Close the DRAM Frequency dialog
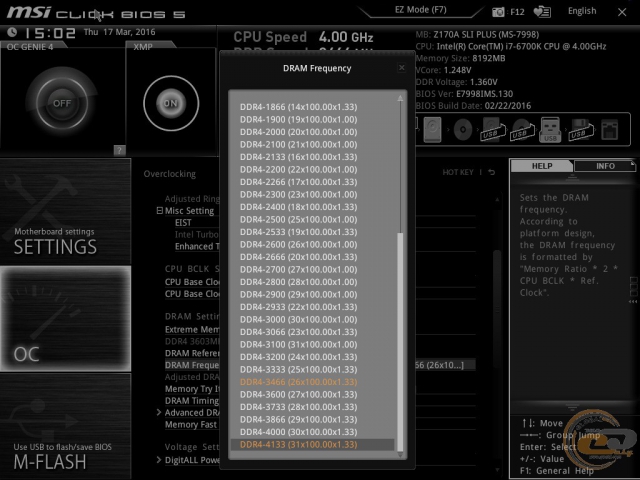The image size is (640, 480). tap(402, 68)
